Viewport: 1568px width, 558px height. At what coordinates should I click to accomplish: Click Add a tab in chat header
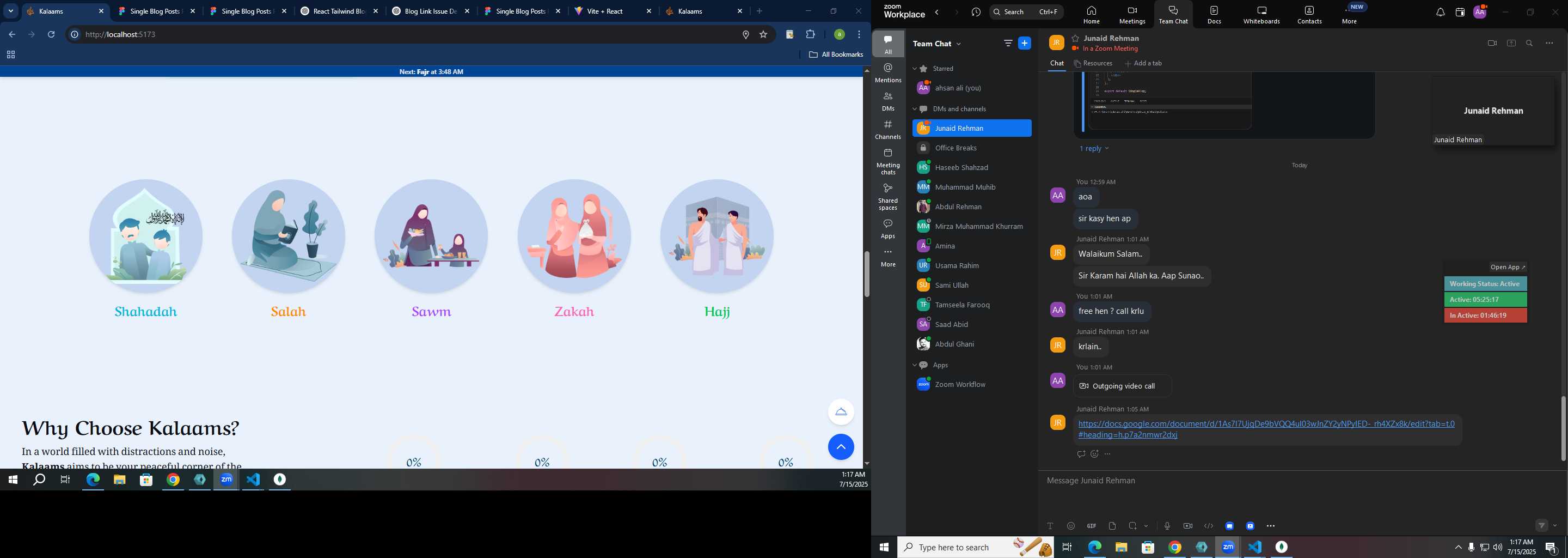coord(1144,63)
